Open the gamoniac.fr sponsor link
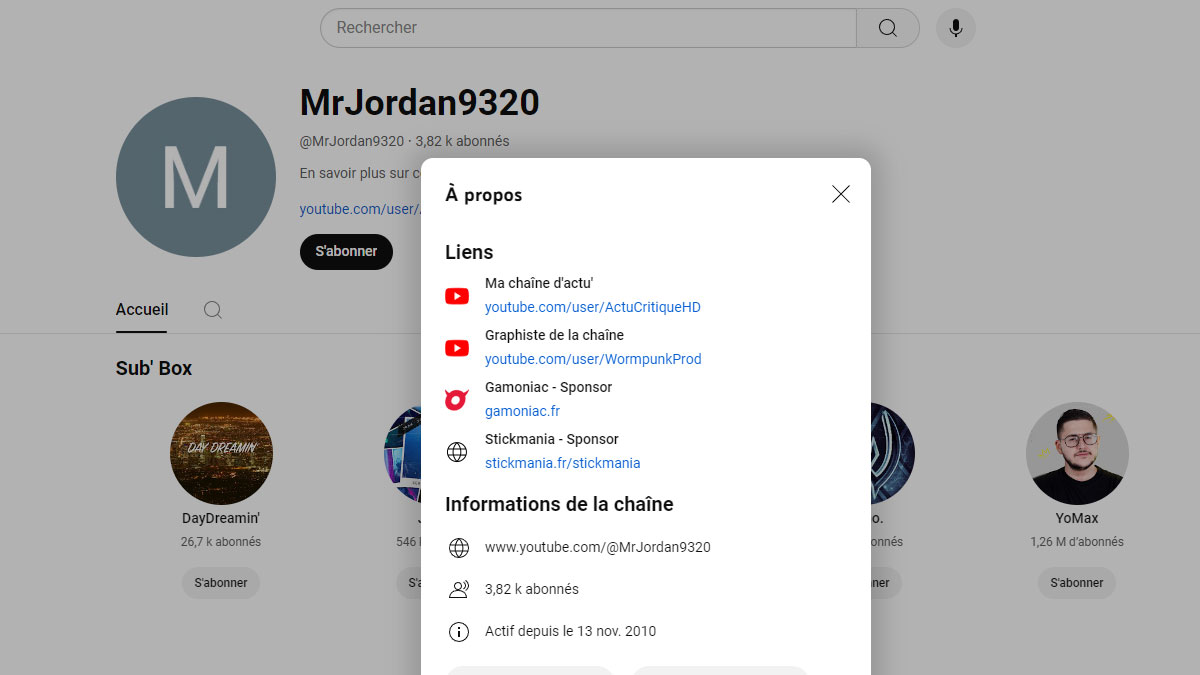 coord(521,410)
